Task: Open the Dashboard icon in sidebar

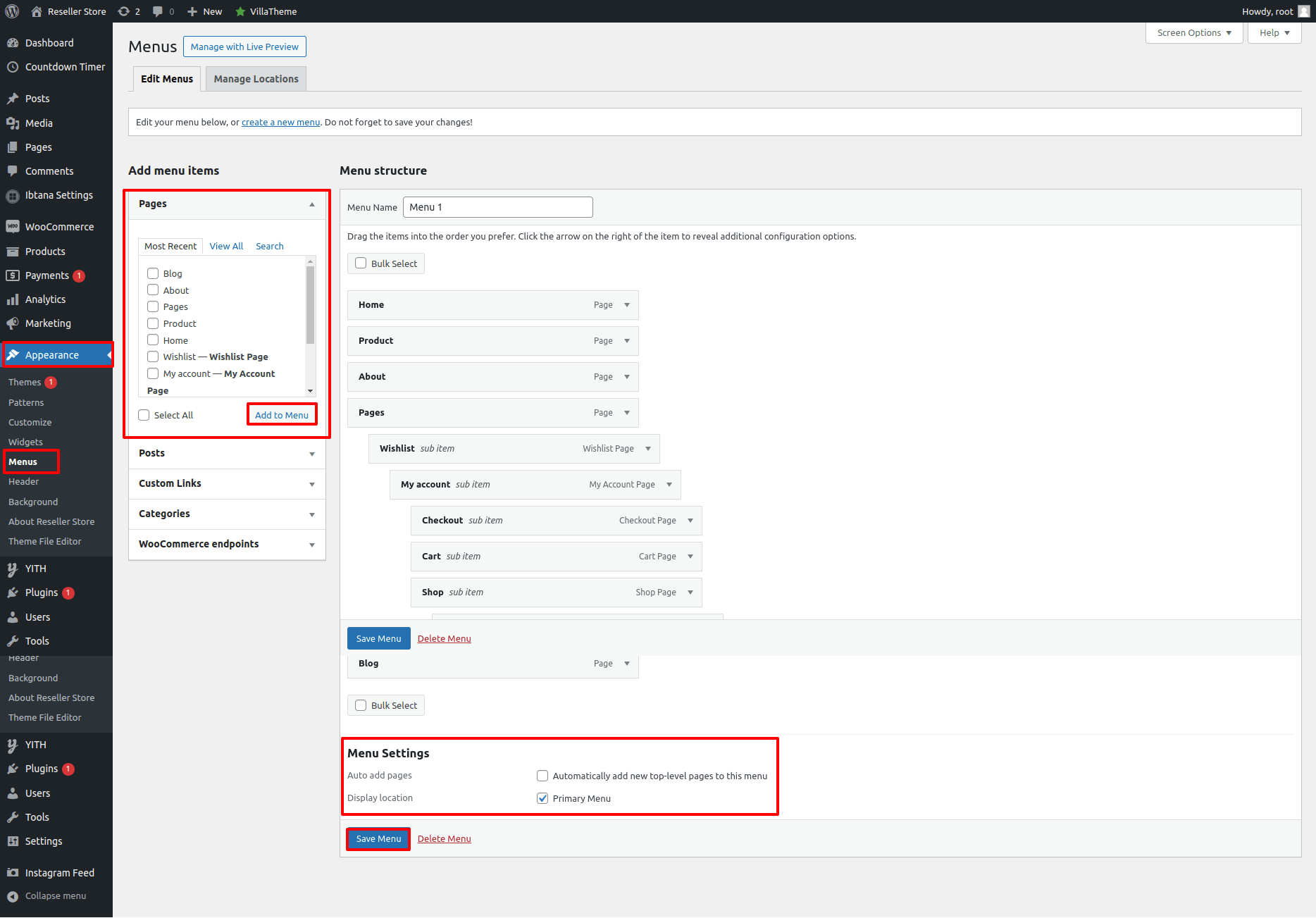Action: (13, 43)
